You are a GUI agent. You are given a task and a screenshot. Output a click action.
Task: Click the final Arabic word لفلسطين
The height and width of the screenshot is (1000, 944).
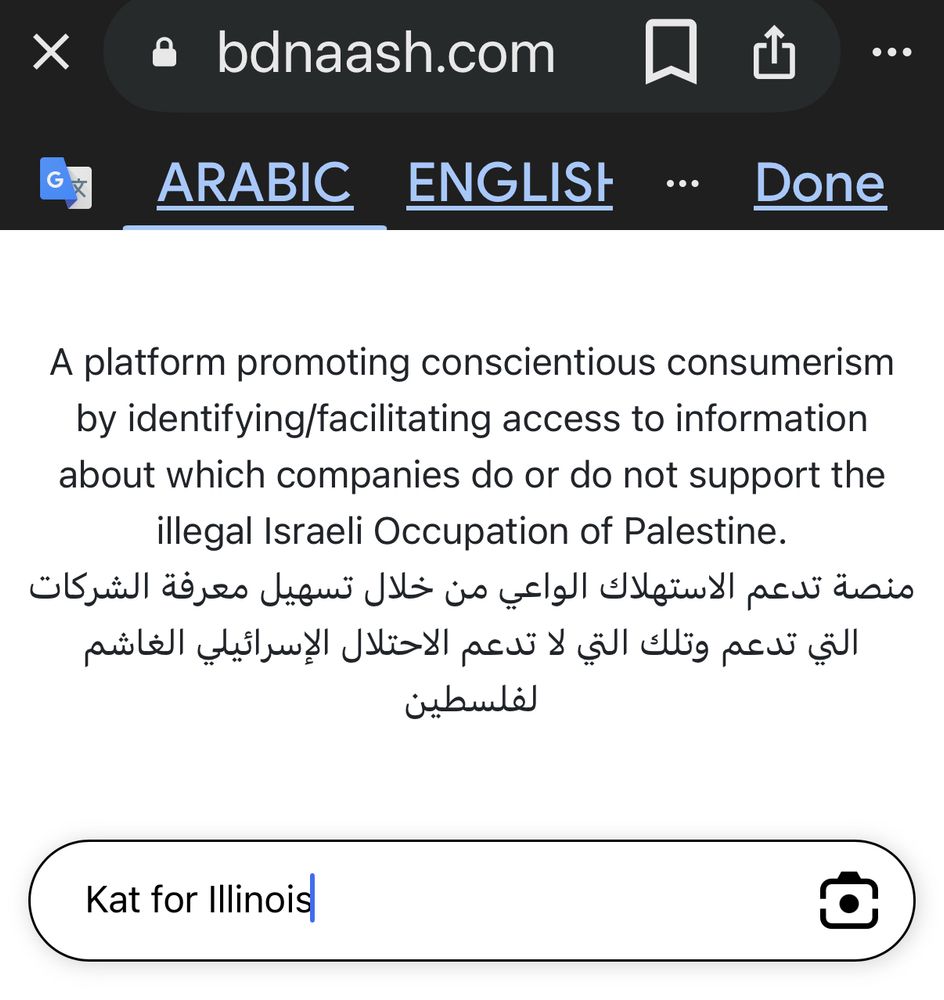point(471,702)
